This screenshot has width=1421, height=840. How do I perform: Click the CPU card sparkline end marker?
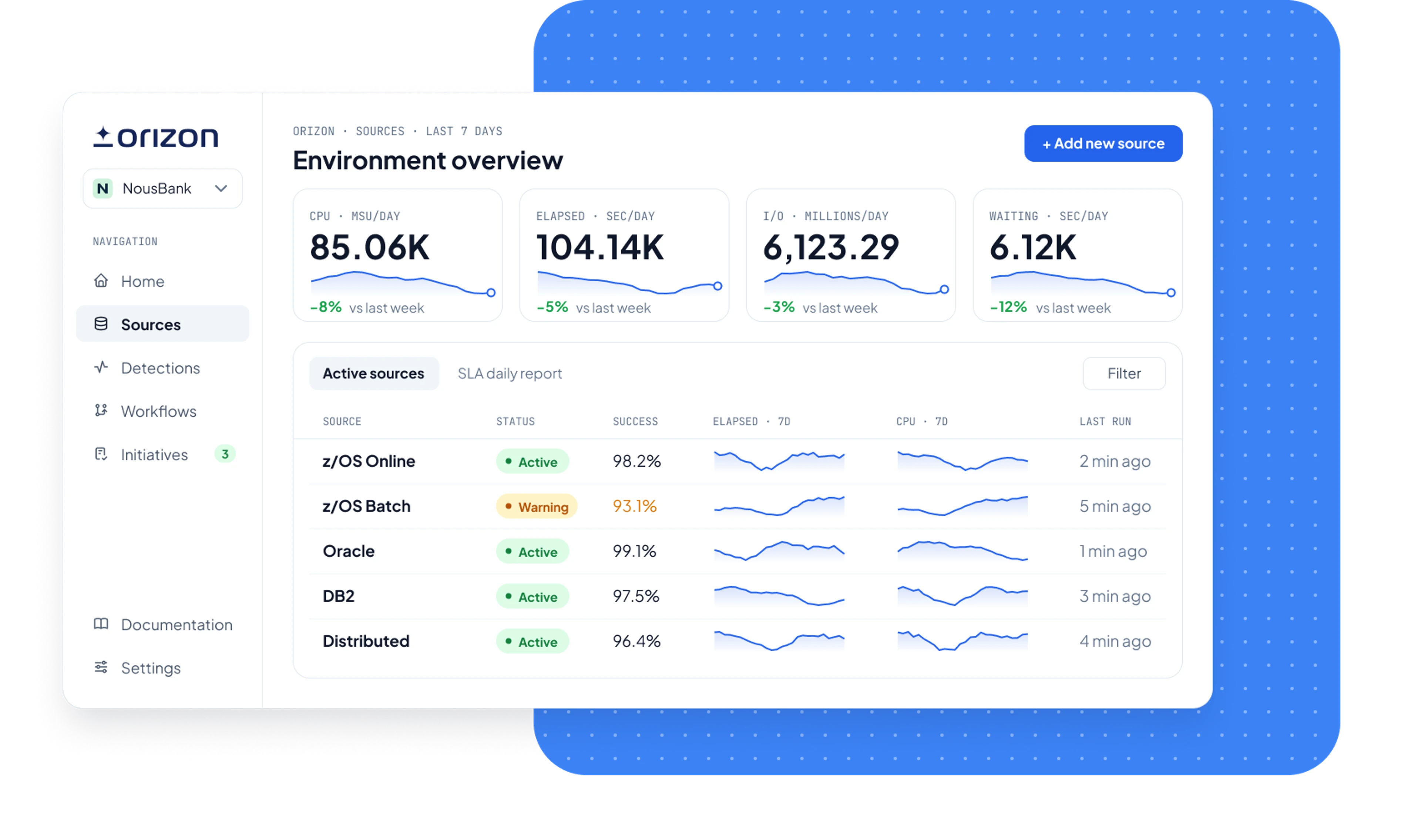[x=491, y=293]
